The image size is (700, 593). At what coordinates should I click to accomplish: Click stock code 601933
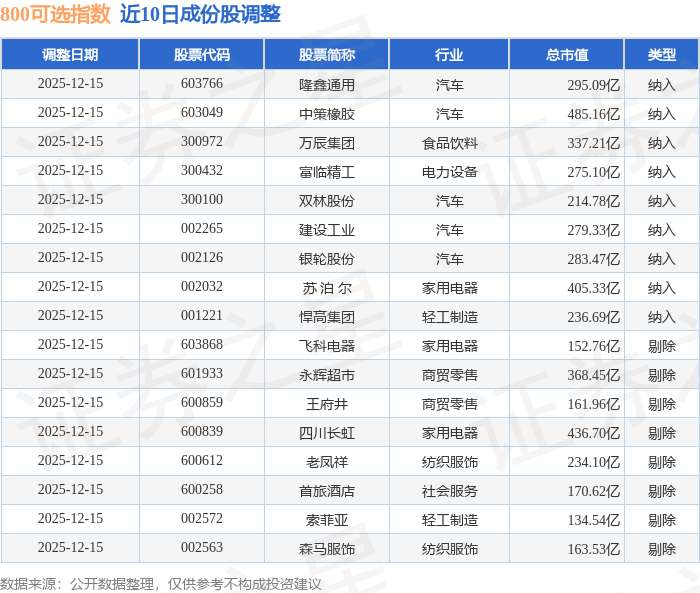pos(202,373)
